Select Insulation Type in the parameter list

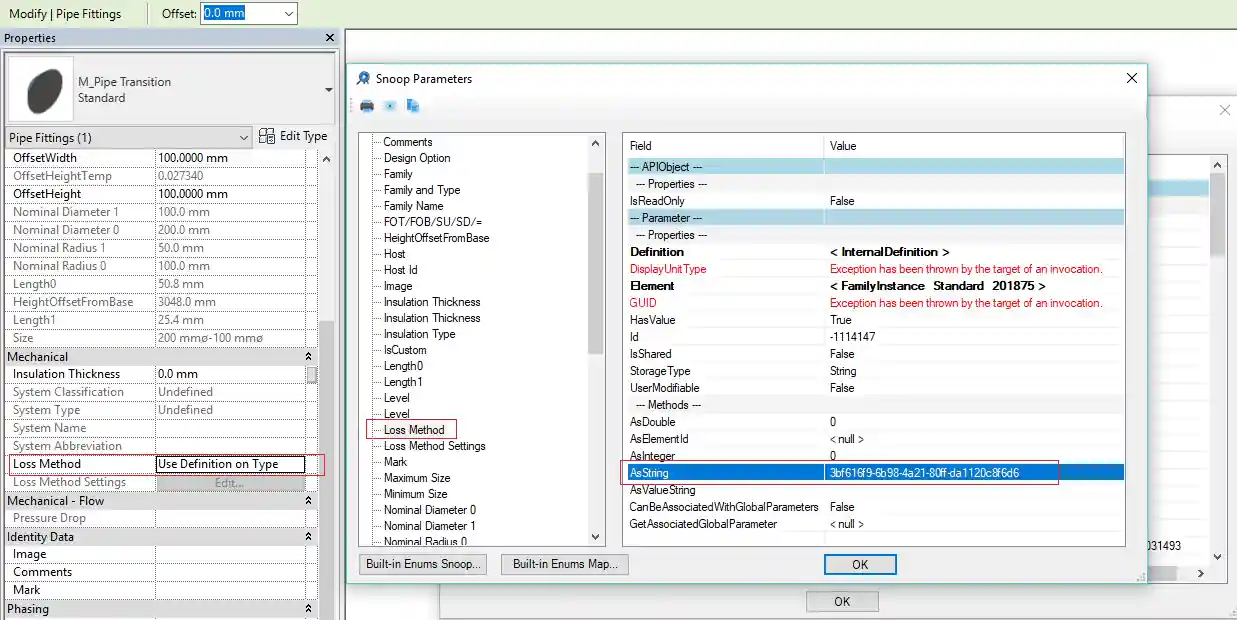click(419, 334)
